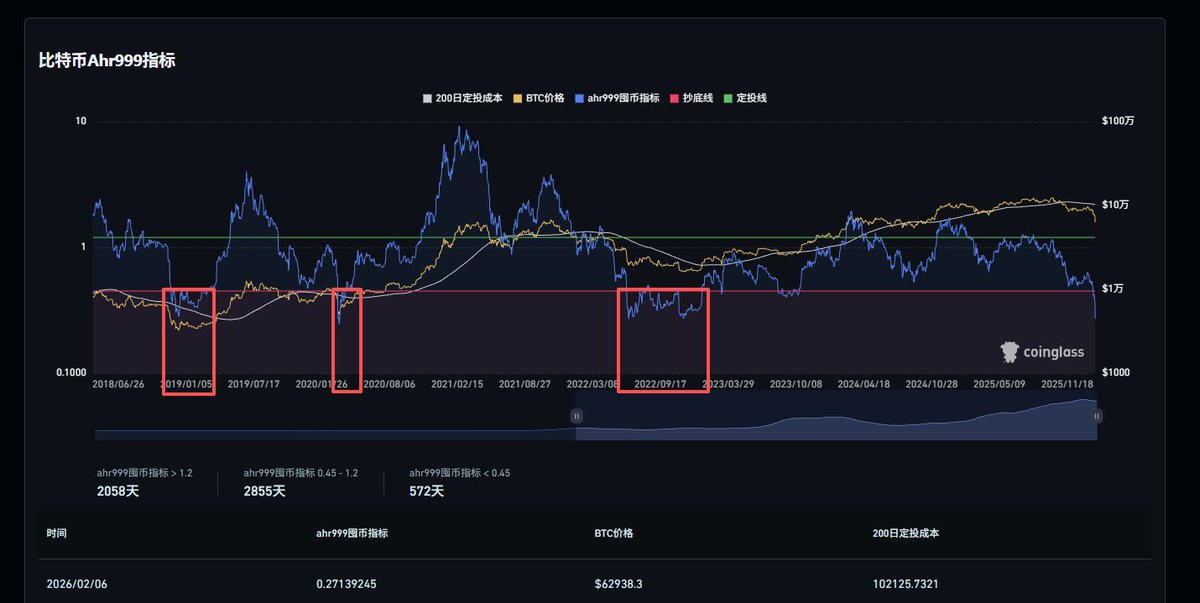Click the 2018/06/26 x-axis date label
Image resolution: width=1200 pixels, height=603 pixels.
tap(118, 383)
